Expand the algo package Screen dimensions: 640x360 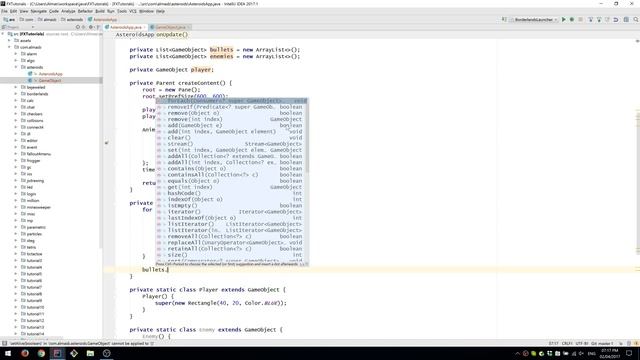coord(16,60)
